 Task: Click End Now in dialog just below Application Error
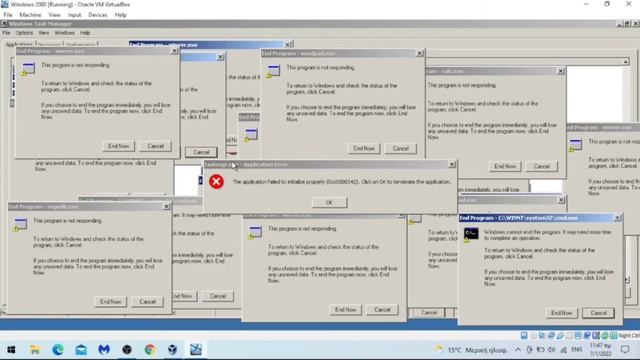point(345,310)
